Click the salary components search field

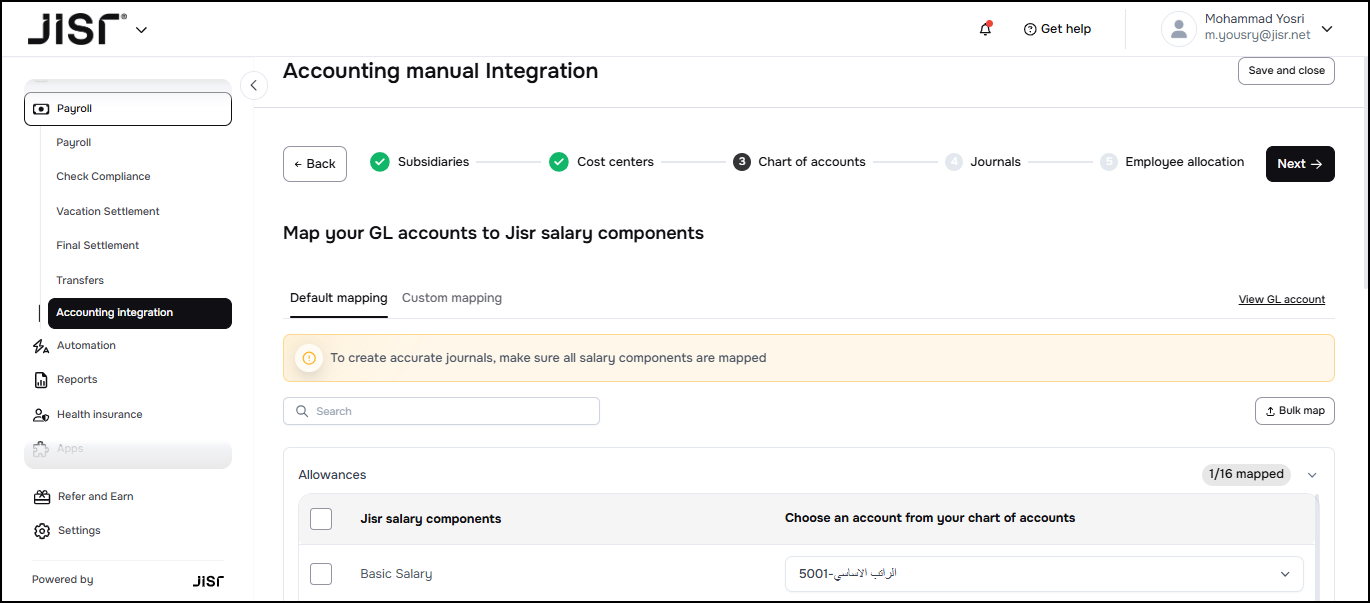441,411
